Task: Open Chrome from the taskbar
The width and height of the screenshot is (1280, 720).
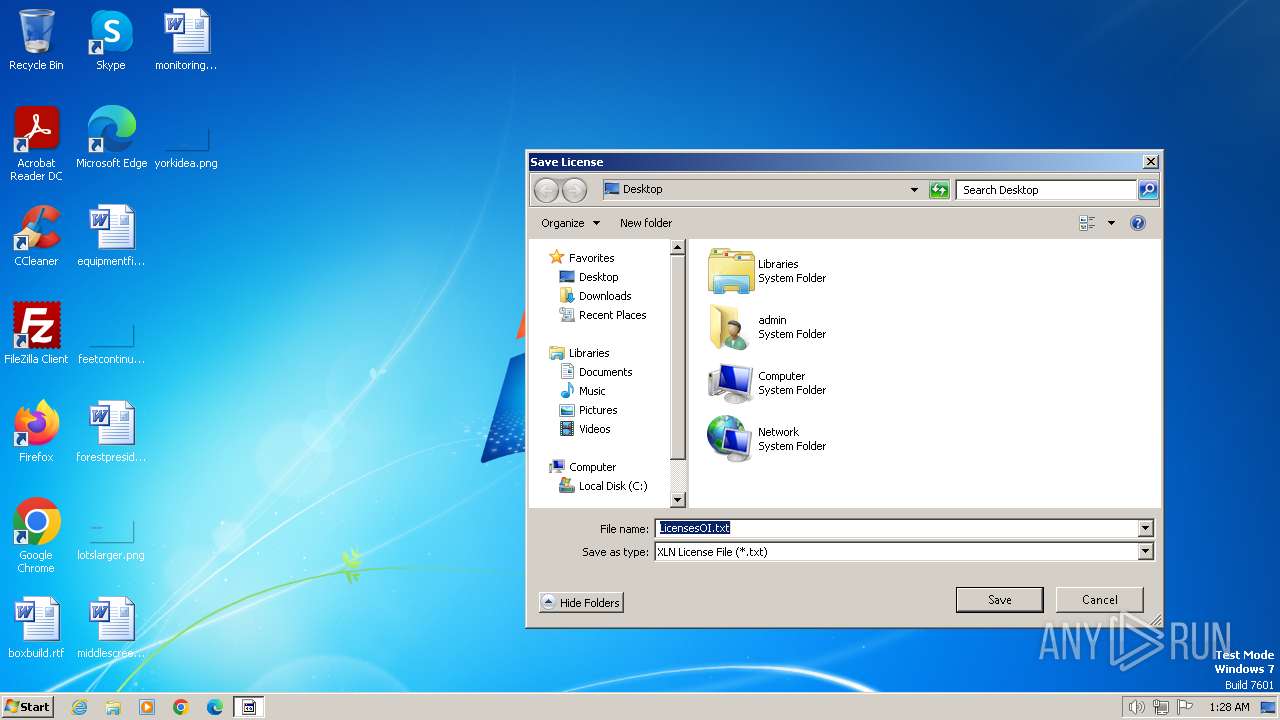Action: point(181,707)
